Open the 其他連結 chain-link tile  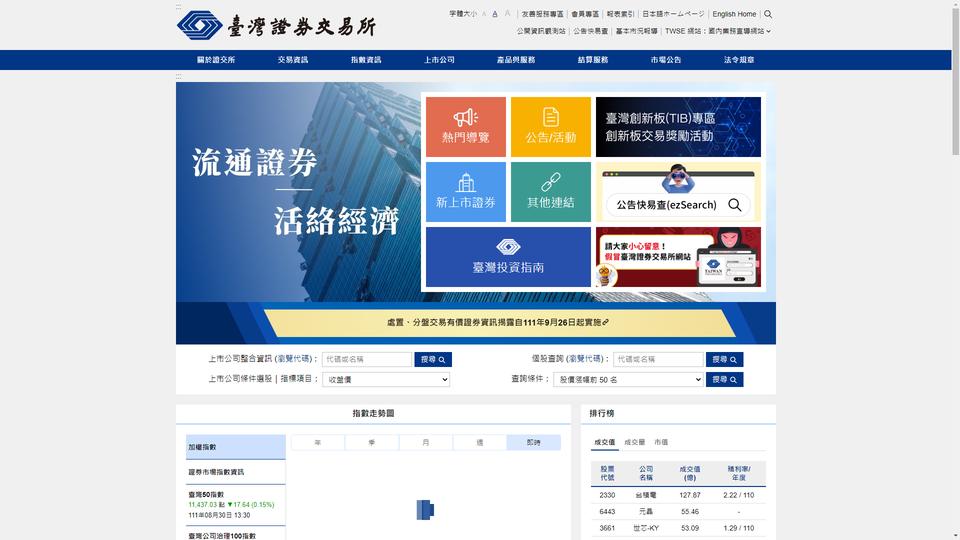(x=550, y=192)
